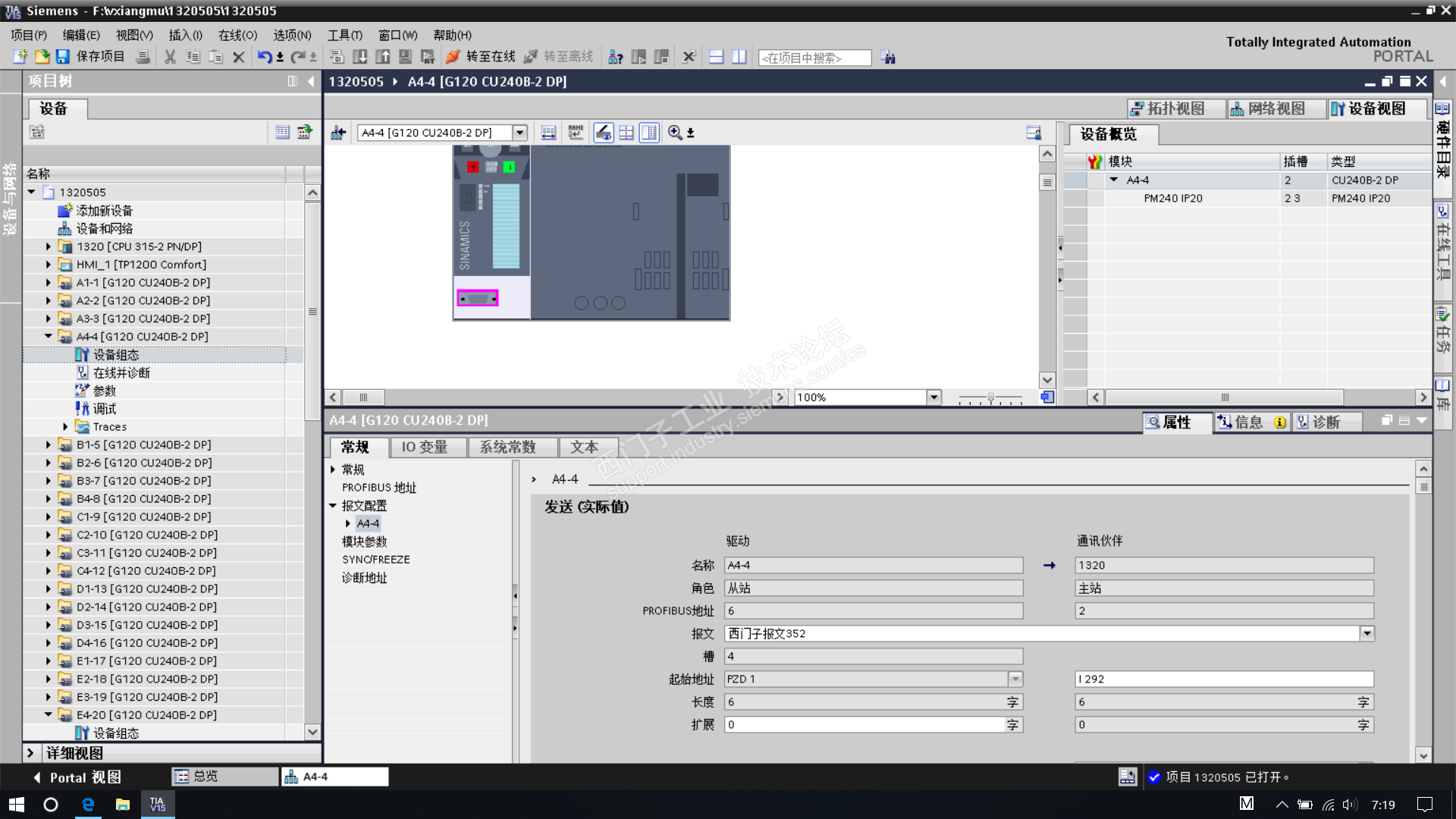Click the Save project disk icon

coord(63,57)
